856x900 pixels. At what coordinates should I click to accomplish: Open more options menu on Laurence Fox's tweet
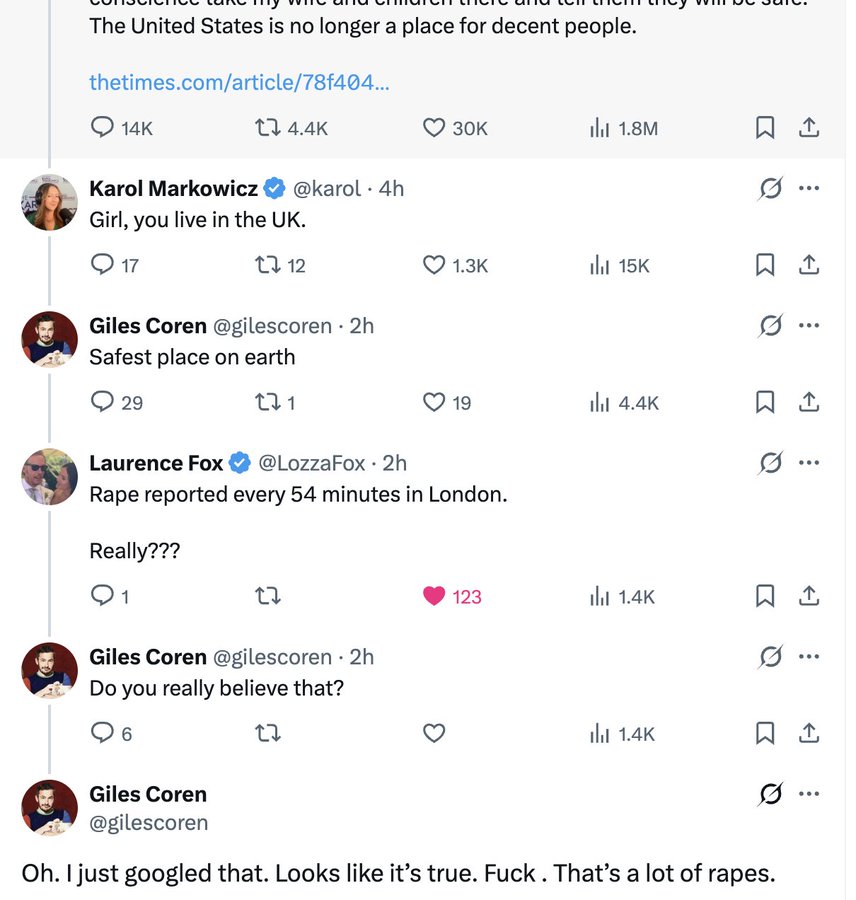click(x=809, y=462)
